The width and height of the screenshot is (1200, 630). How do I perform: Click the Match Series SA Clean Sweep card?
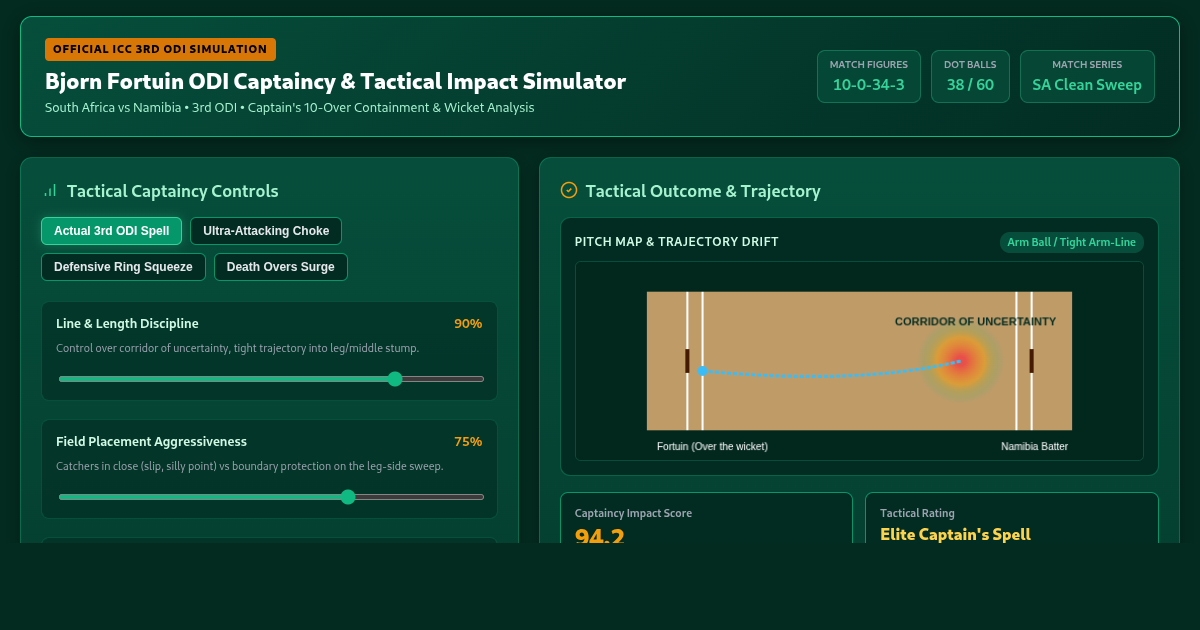[x=1087, y=76]
